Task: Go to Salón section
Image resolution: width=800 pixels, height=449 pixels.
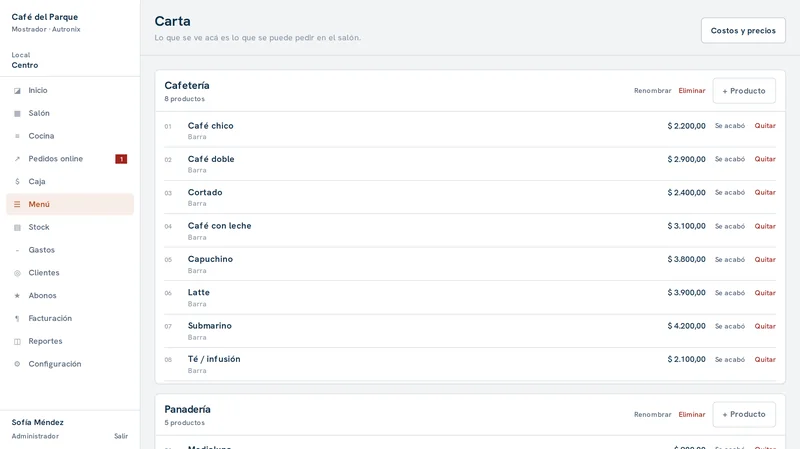Action: coord(70,113)
